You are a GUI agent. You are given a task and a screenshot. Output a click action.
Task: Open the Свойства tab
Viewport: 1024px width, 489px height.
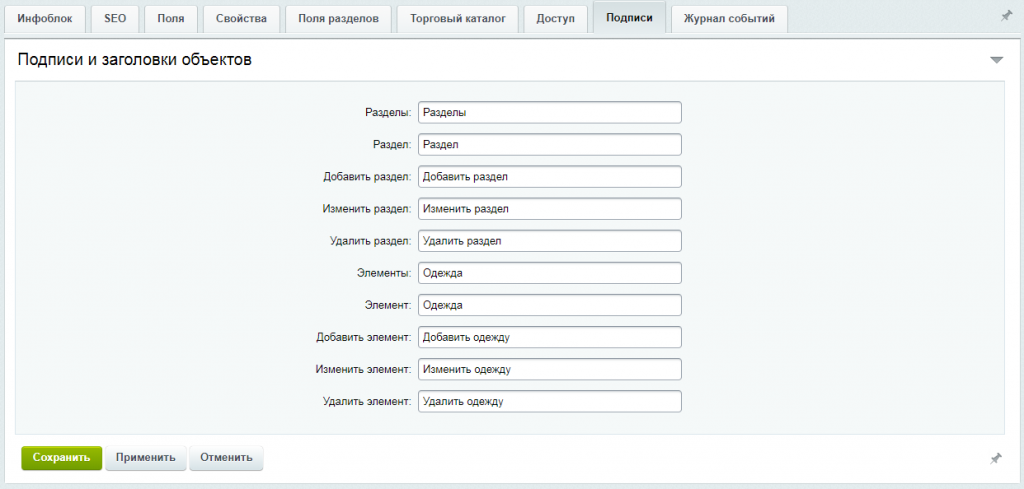[x=241, y=18]
